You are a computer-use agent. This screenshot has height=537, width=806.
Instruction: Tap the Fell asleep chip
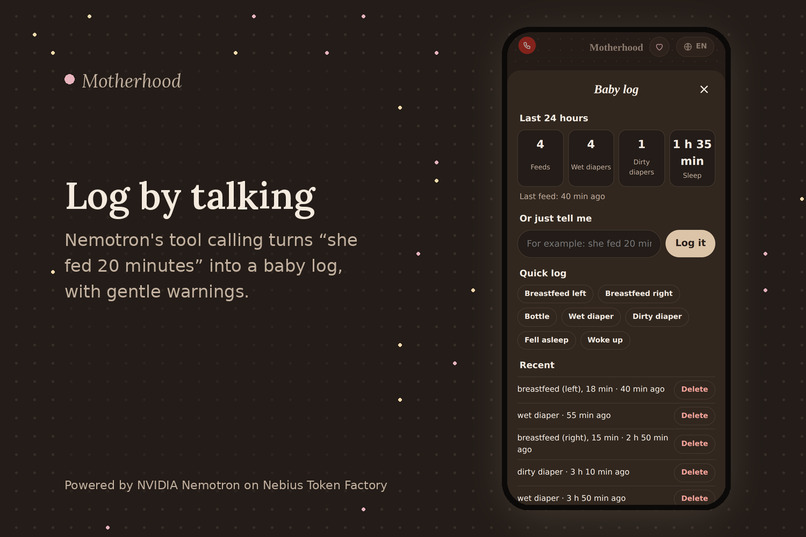point(546,340)
